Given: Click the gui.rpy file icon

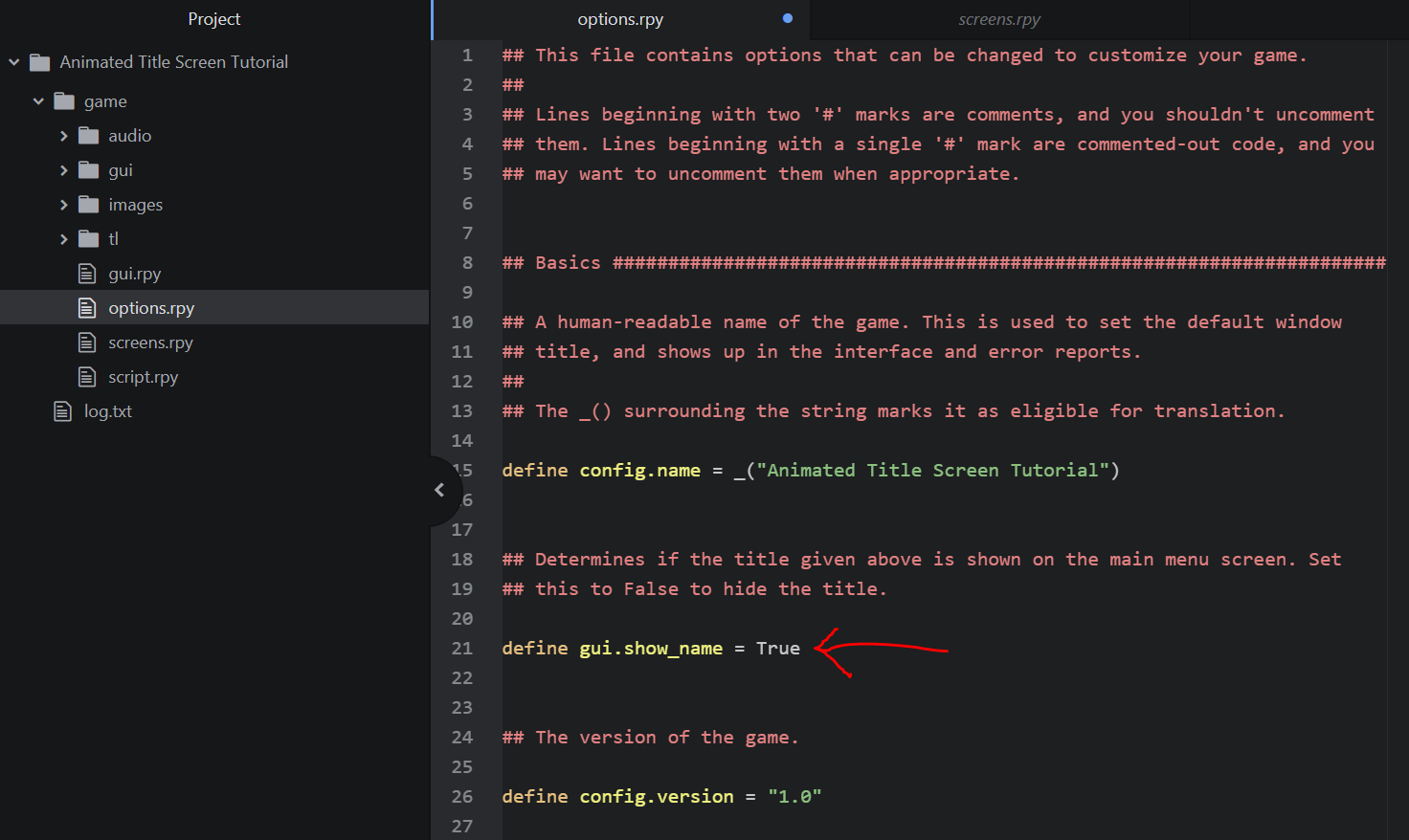Looking at the screenshot, I should click(87, 274).
